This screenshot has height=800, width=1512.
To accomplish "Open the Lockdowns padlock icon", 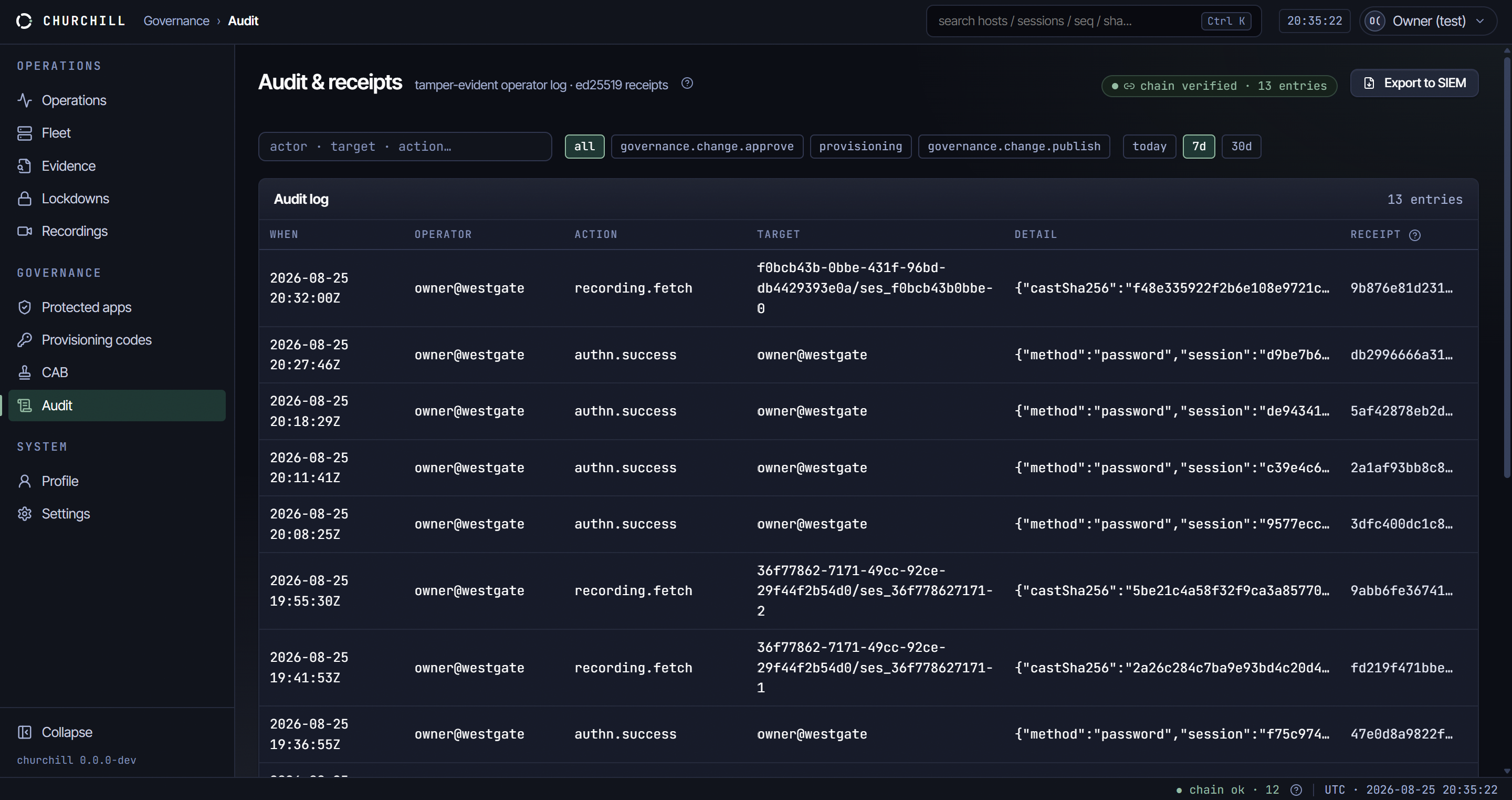I will [x=25, y=199].
